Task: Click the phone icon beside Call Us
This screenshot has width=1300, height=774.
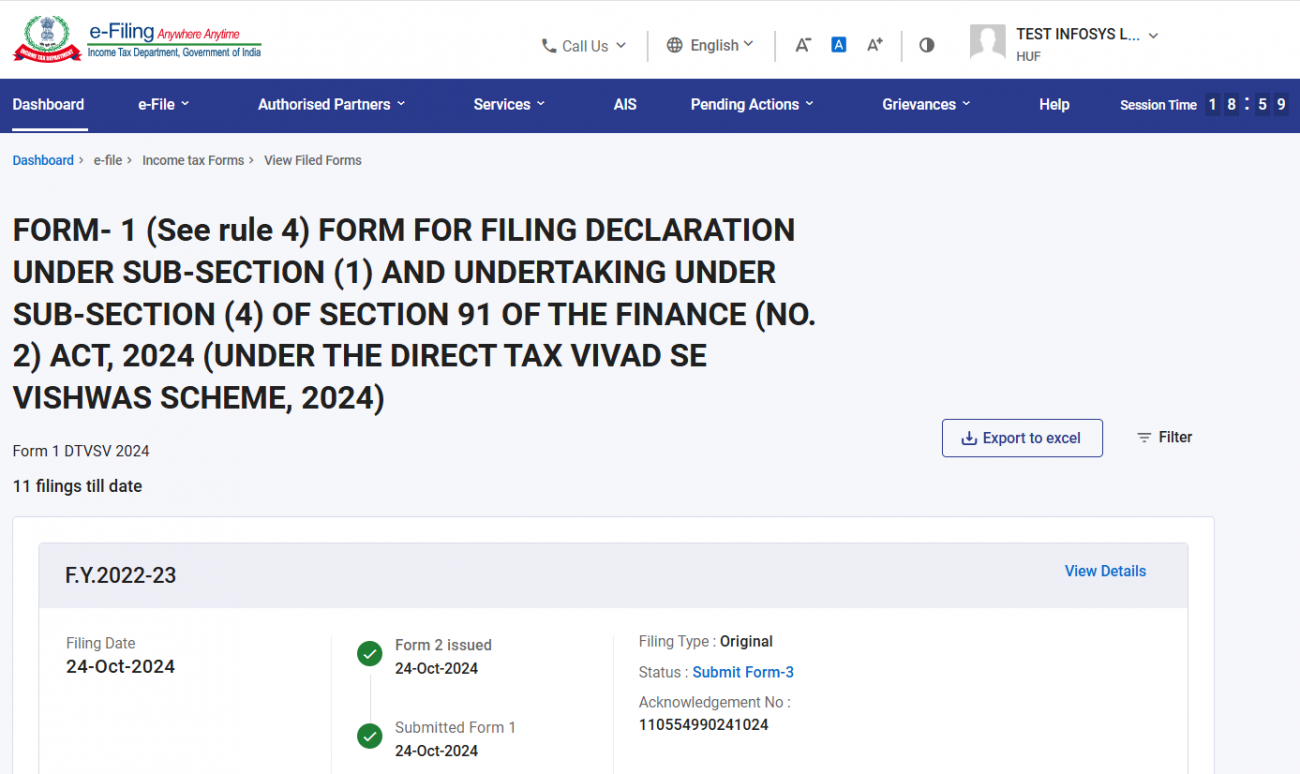Action: tap(547, 45)
